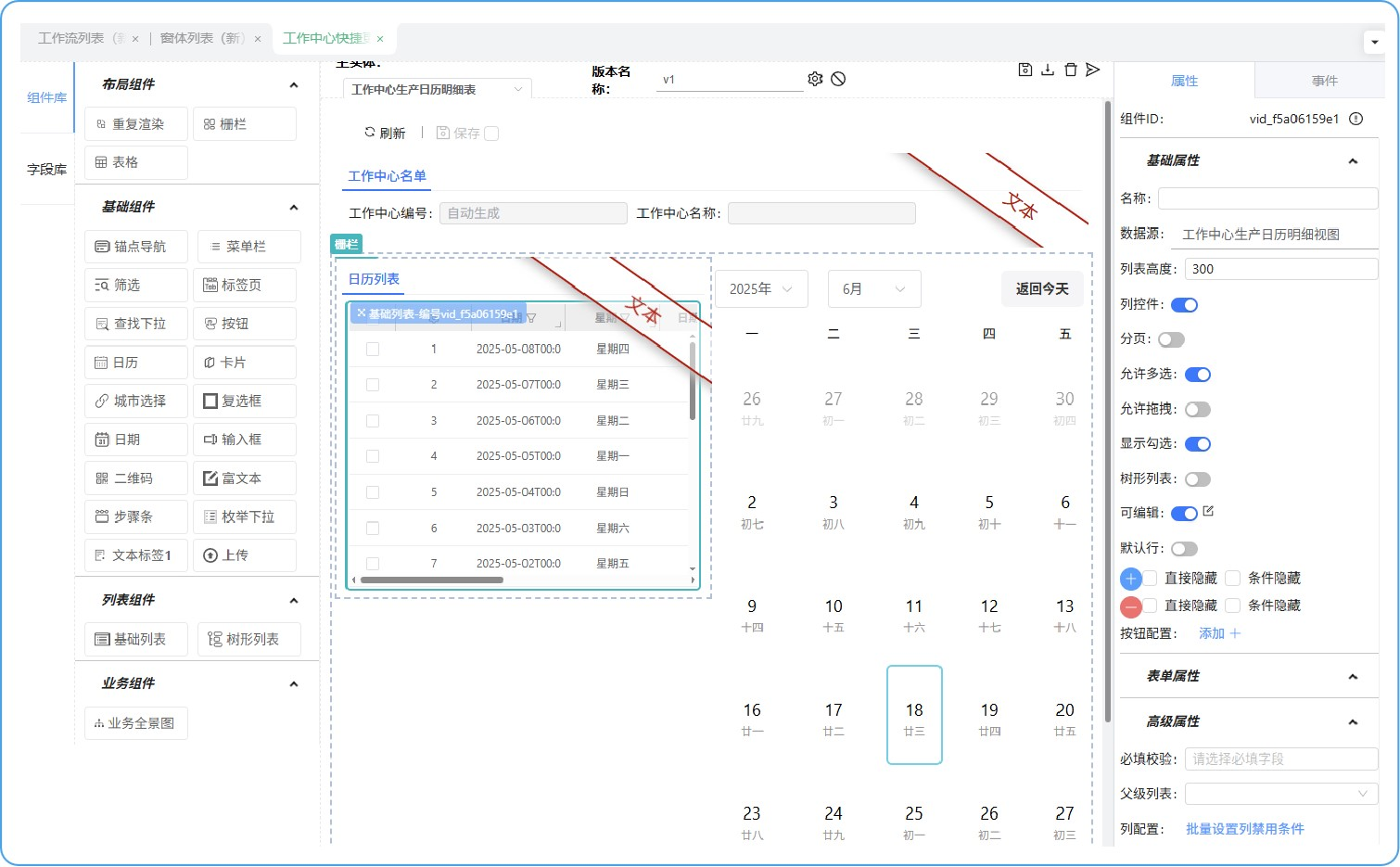Image resolution: width=1400 pixels, height=867 pixels.
Task: Collapse the 基础属性 section
Action: pos(1353,161)
